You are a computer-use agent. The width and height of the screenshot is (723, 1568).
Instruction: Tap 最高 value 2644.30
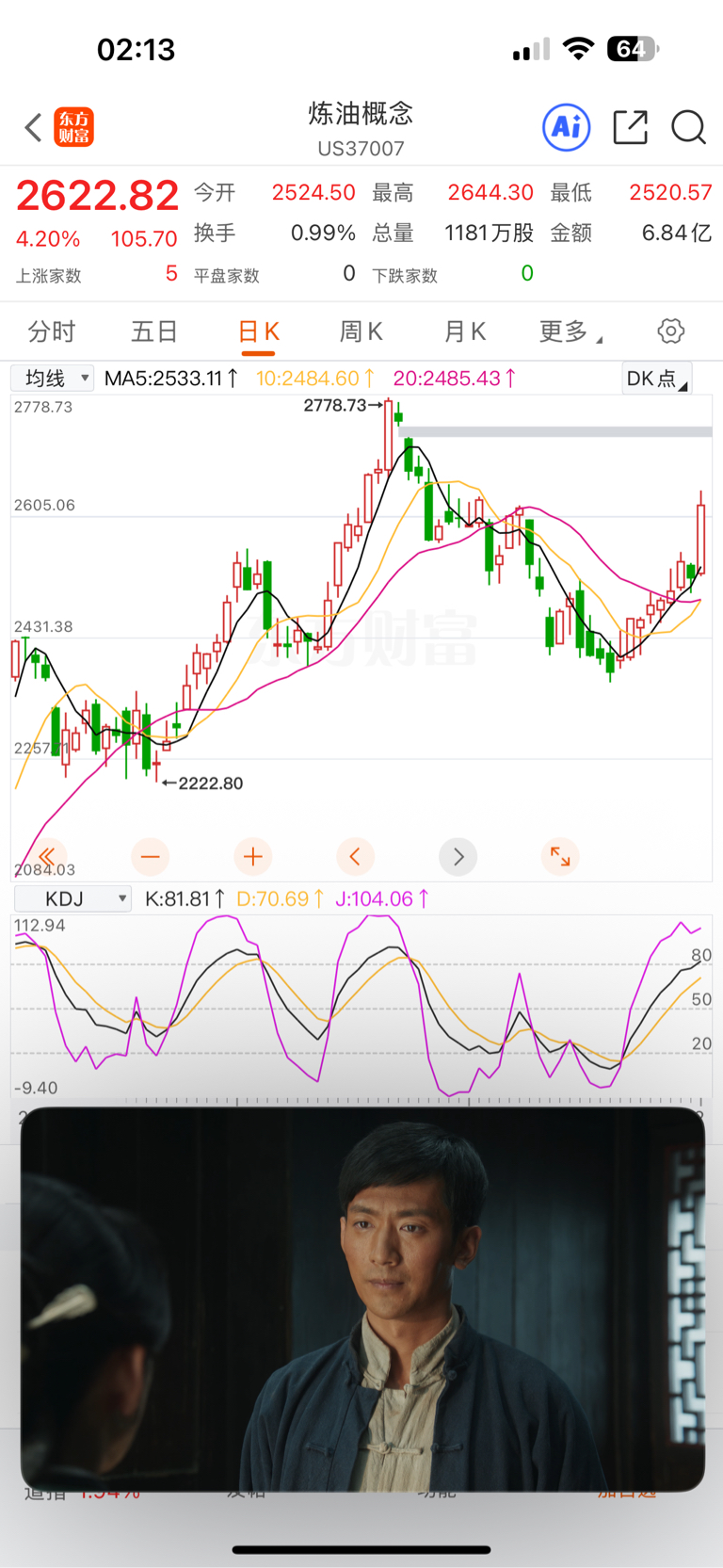(490, 193)
